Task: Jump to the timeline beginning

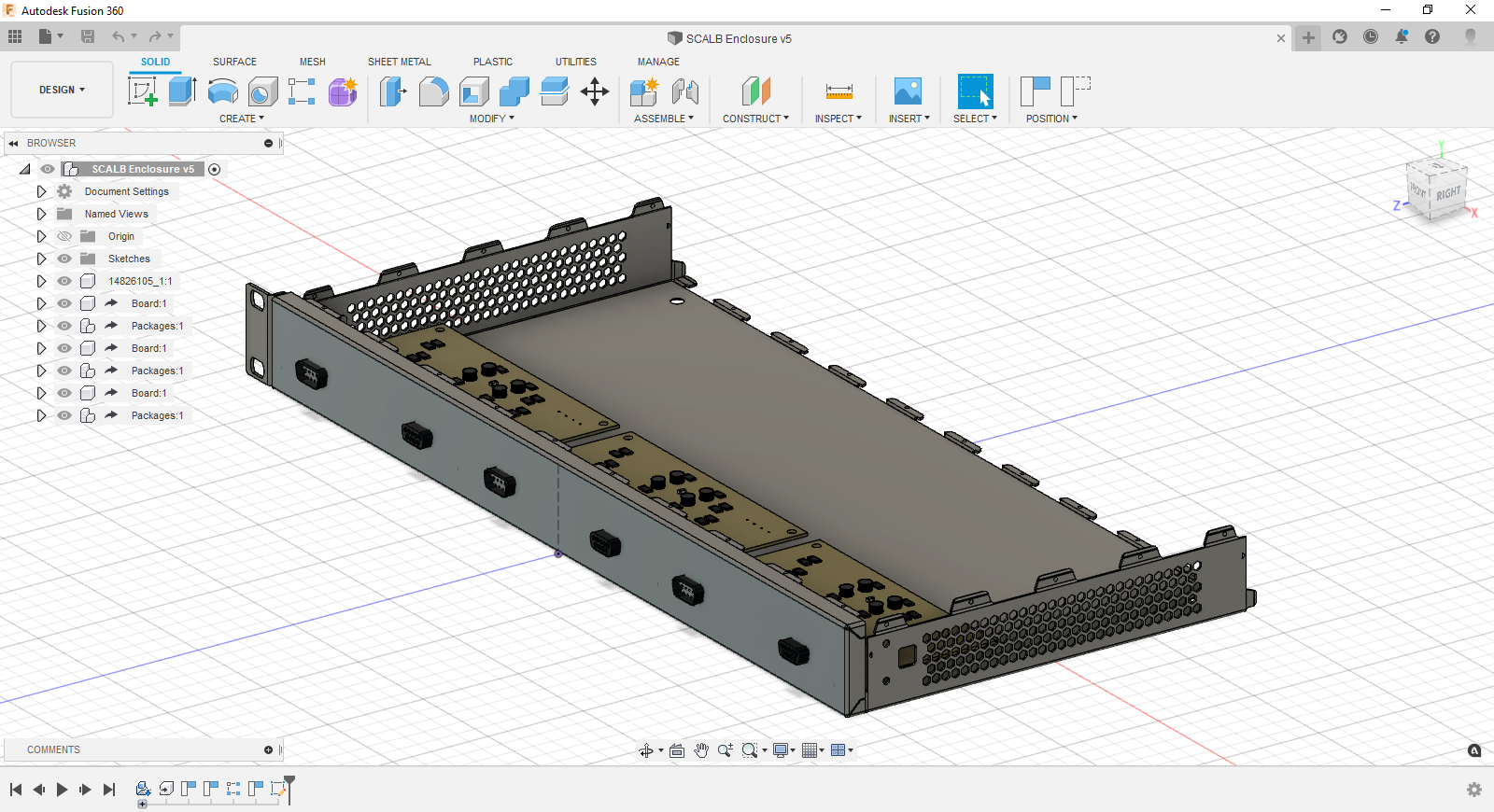Action: (x=16, y=790)
